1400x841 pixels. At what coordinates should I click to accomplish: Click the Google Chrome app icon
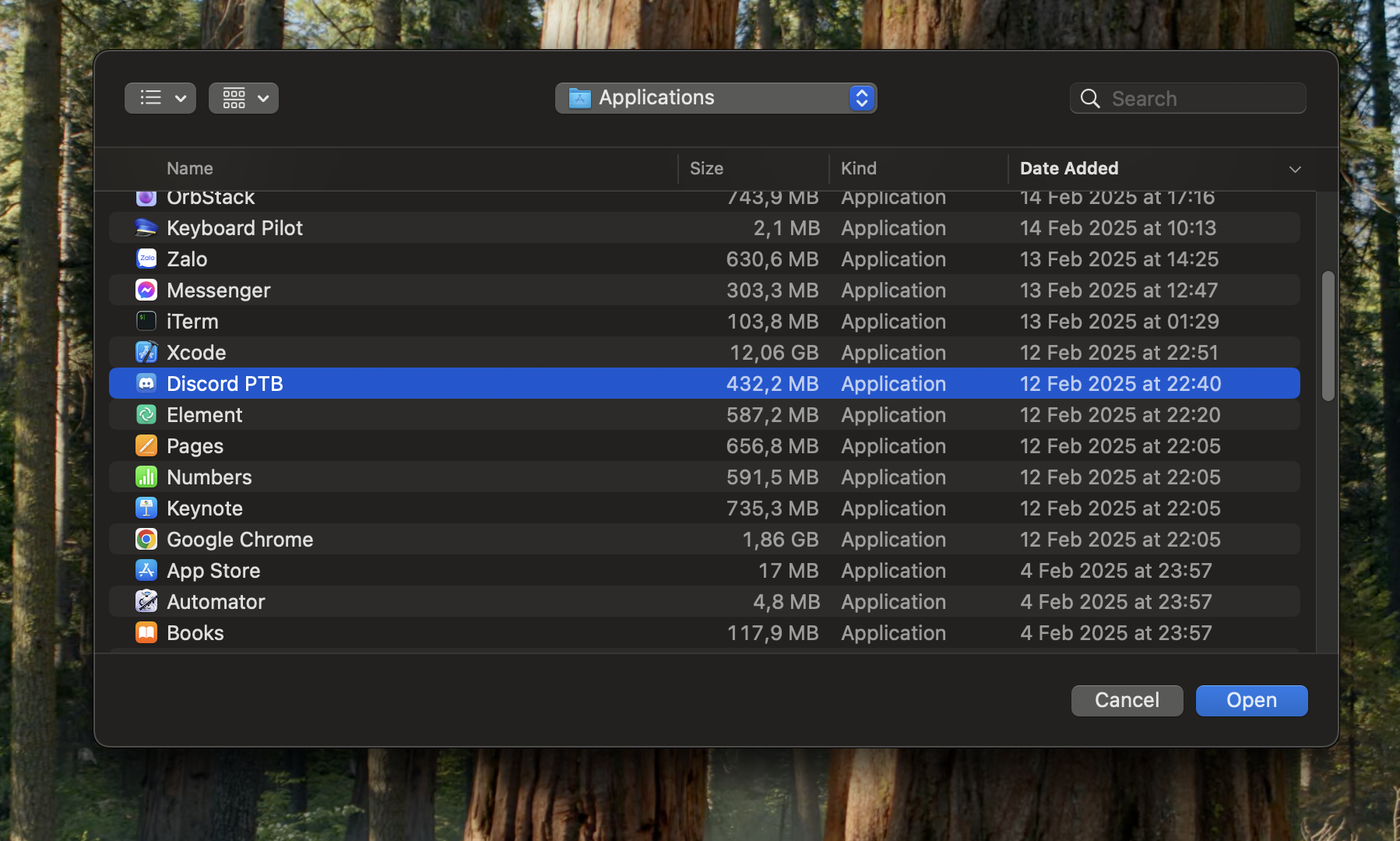146,539
